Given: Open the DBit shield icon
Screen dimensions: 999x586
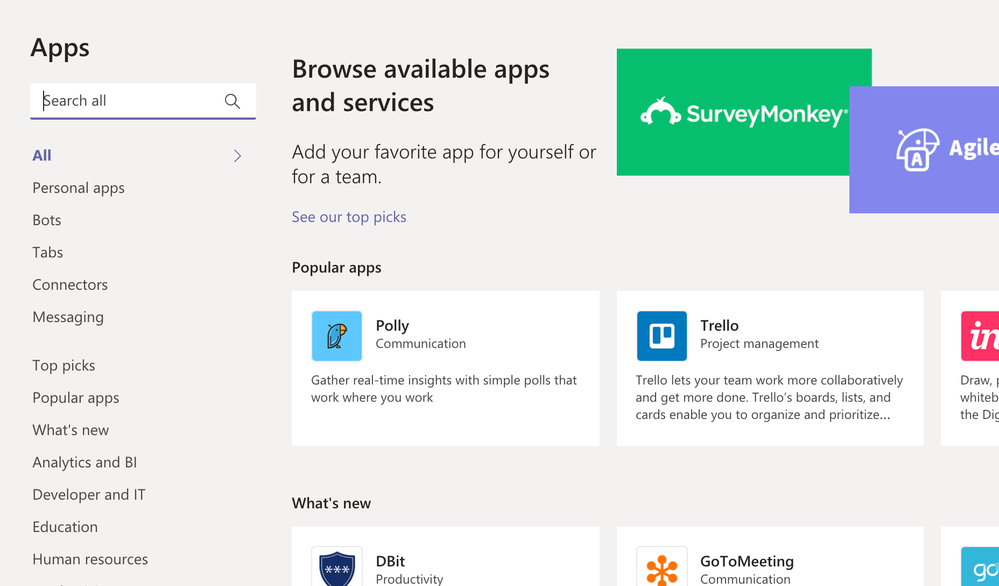Looking at the screenshot, I should 336,566.
